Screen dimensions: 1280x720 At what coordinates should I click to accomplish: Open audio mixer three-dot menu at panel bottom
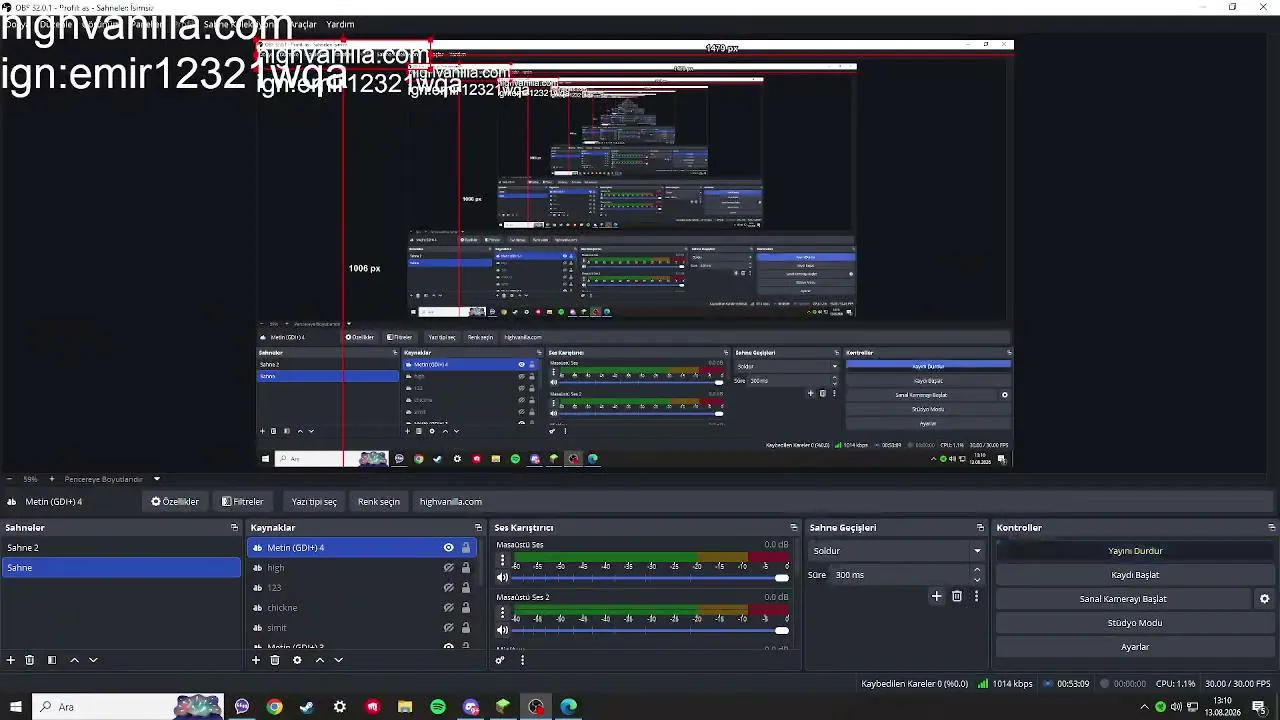click(522, 660)
